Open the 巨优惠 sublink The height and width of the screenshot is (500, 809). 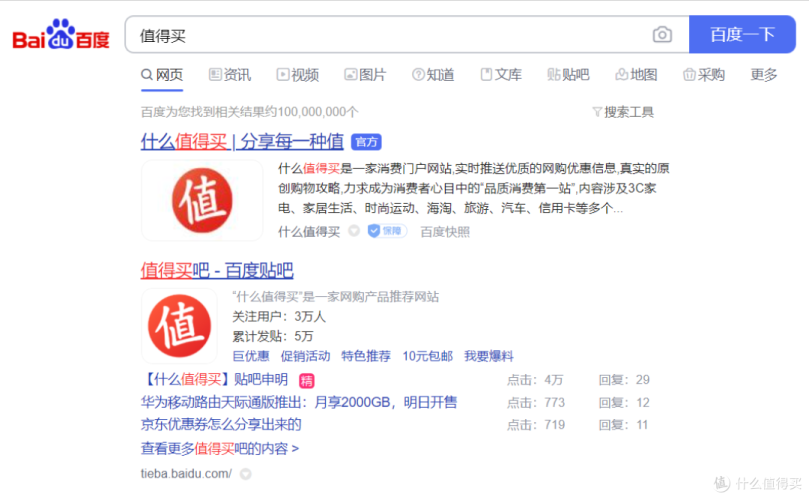tap(251, 356)
